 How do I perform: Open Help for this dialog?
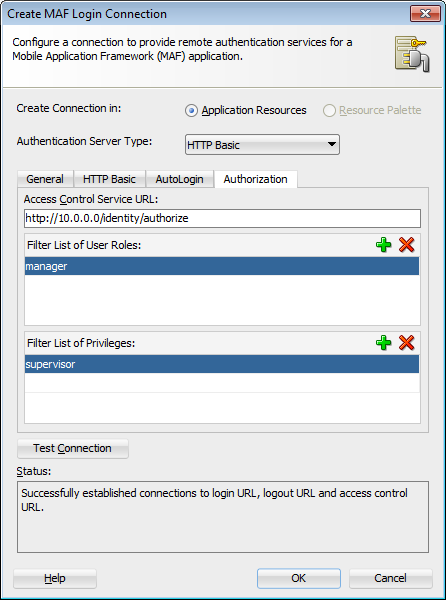click(x=55, y=578)
